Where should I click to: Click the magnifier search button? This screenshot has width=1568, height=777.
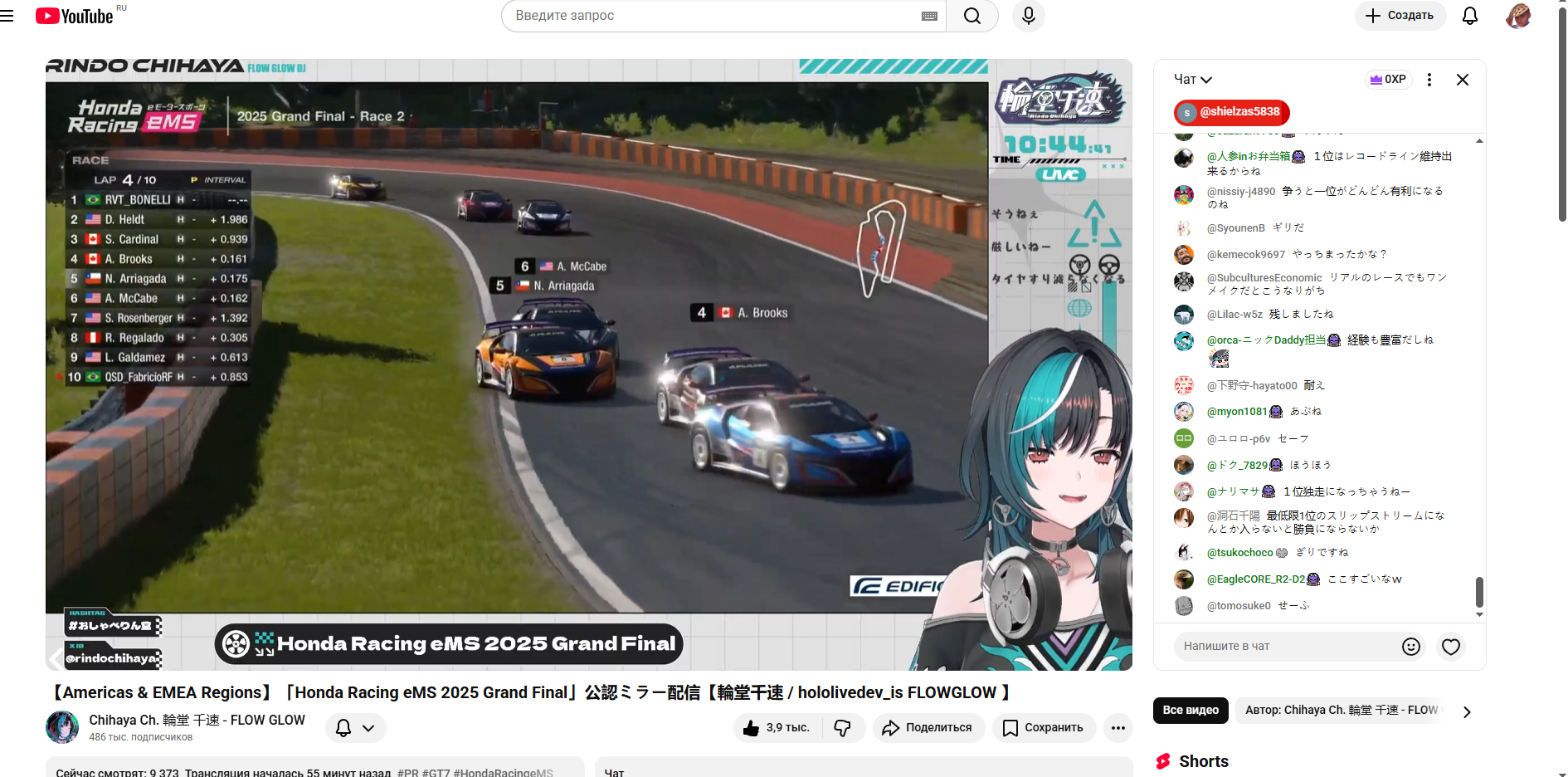(972, 16)
